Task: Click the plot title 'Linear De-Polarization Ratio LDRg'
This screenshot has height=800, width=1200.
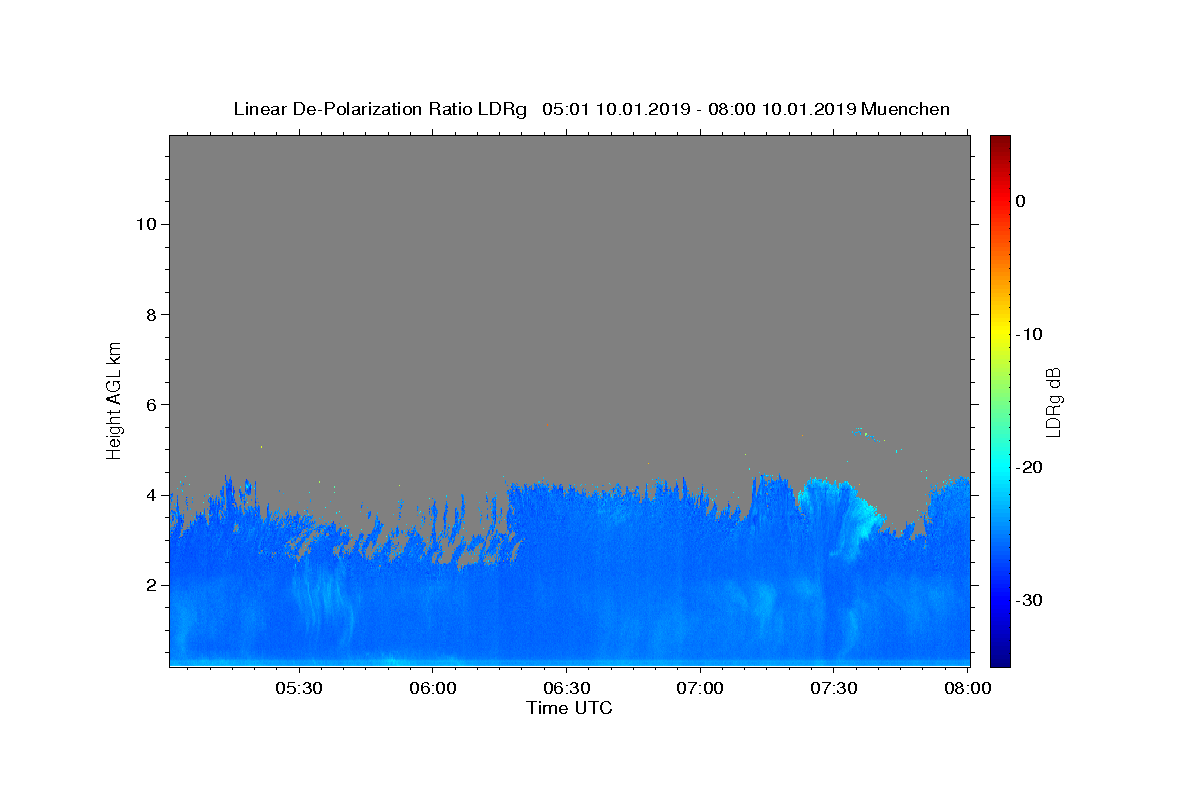Action: 380,109
